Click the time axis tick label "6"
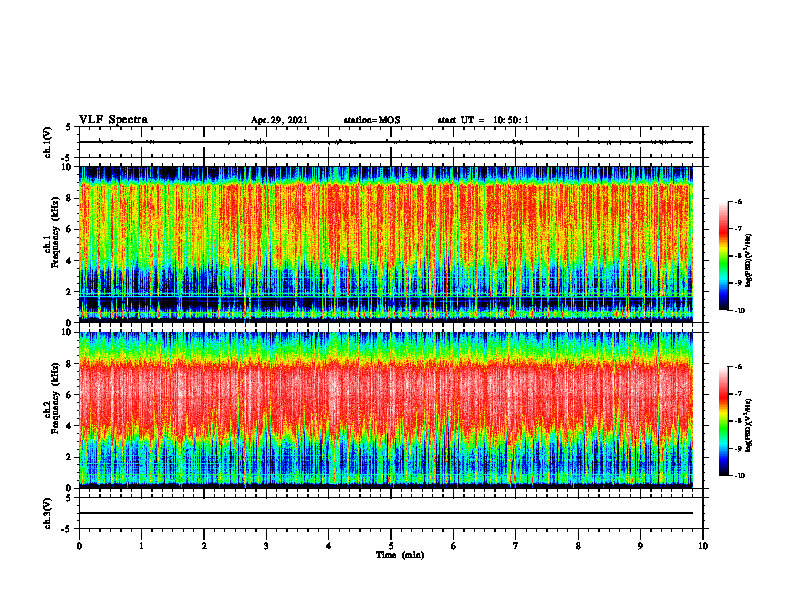792x612 pixels. pos(454,546)
